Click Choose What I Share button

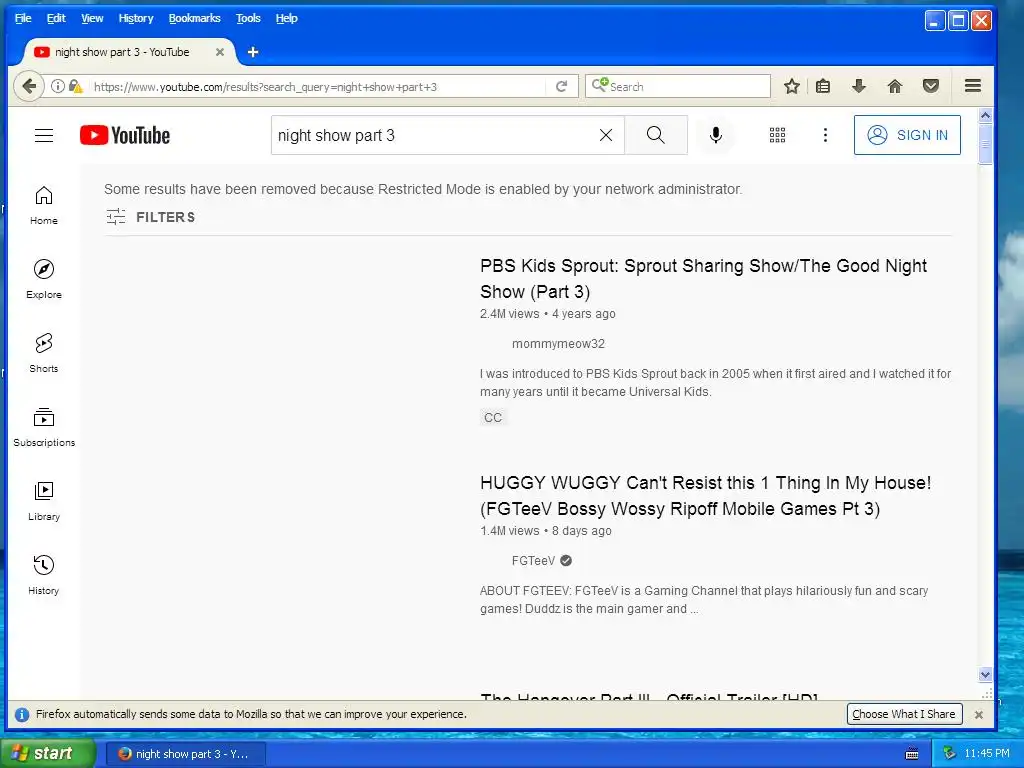(904, 714)
